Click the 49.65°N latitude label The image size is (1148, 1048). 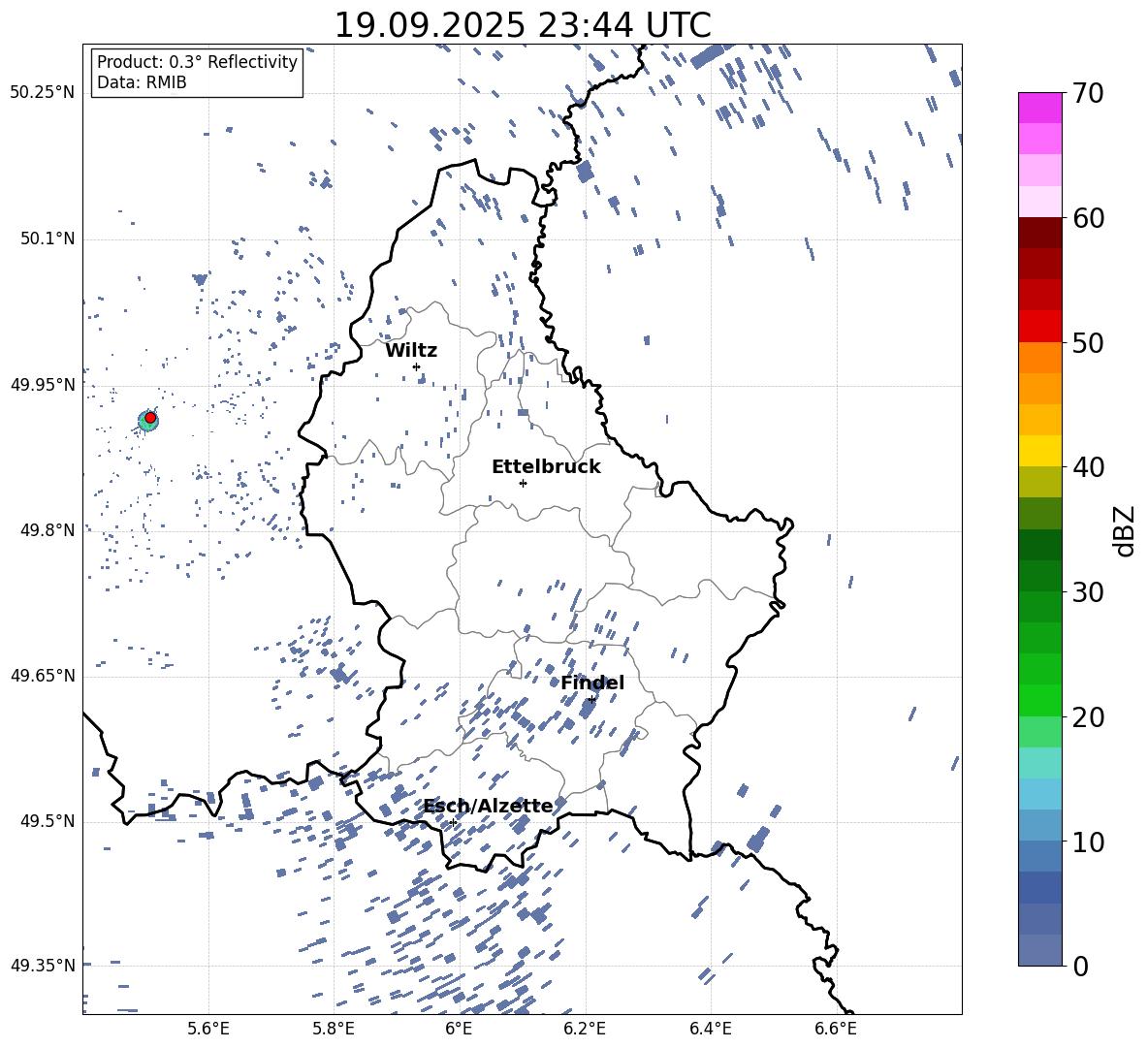click(x=43, y=676)
